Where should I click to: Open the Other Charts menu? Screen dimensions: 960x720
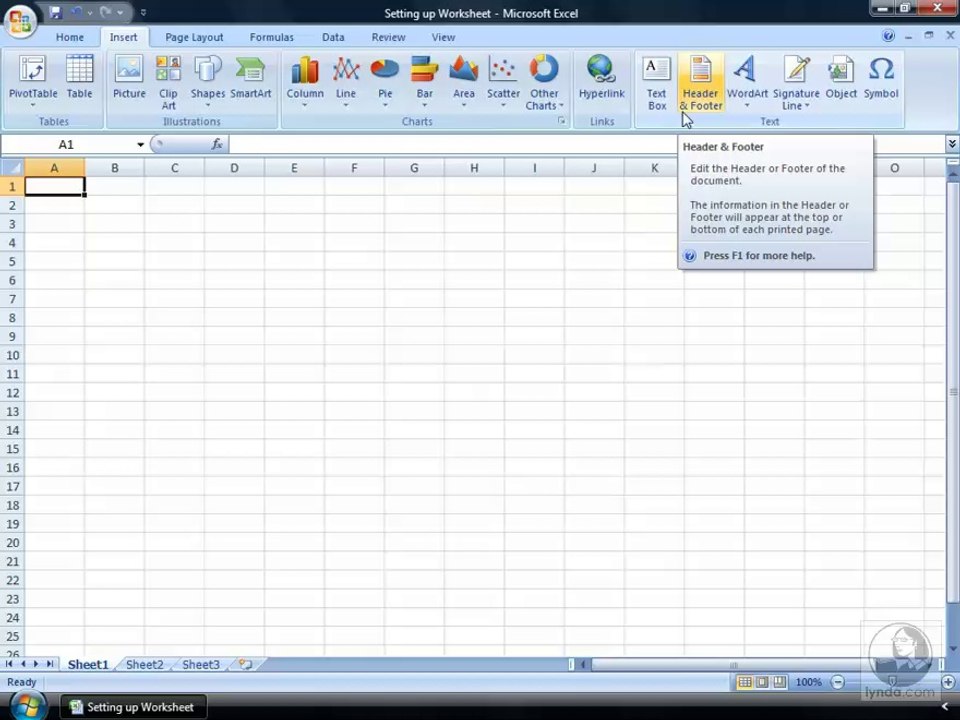tap(544, 83)
